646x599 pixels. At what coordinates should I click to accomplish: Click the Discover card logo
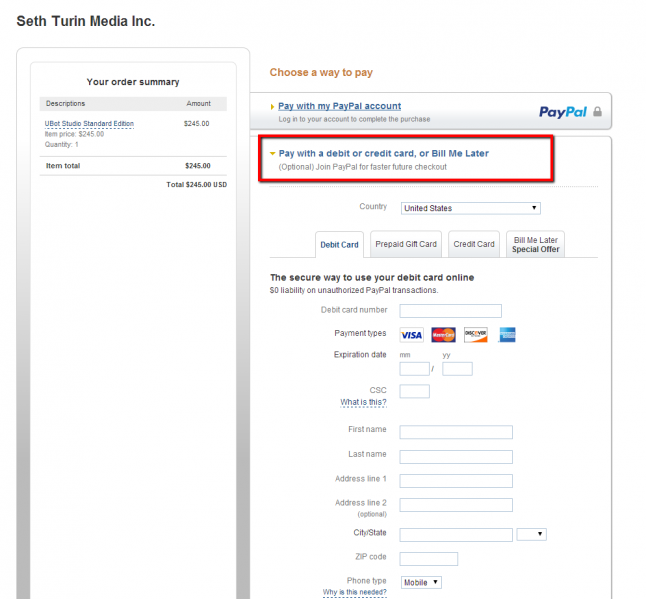(476, 335)
